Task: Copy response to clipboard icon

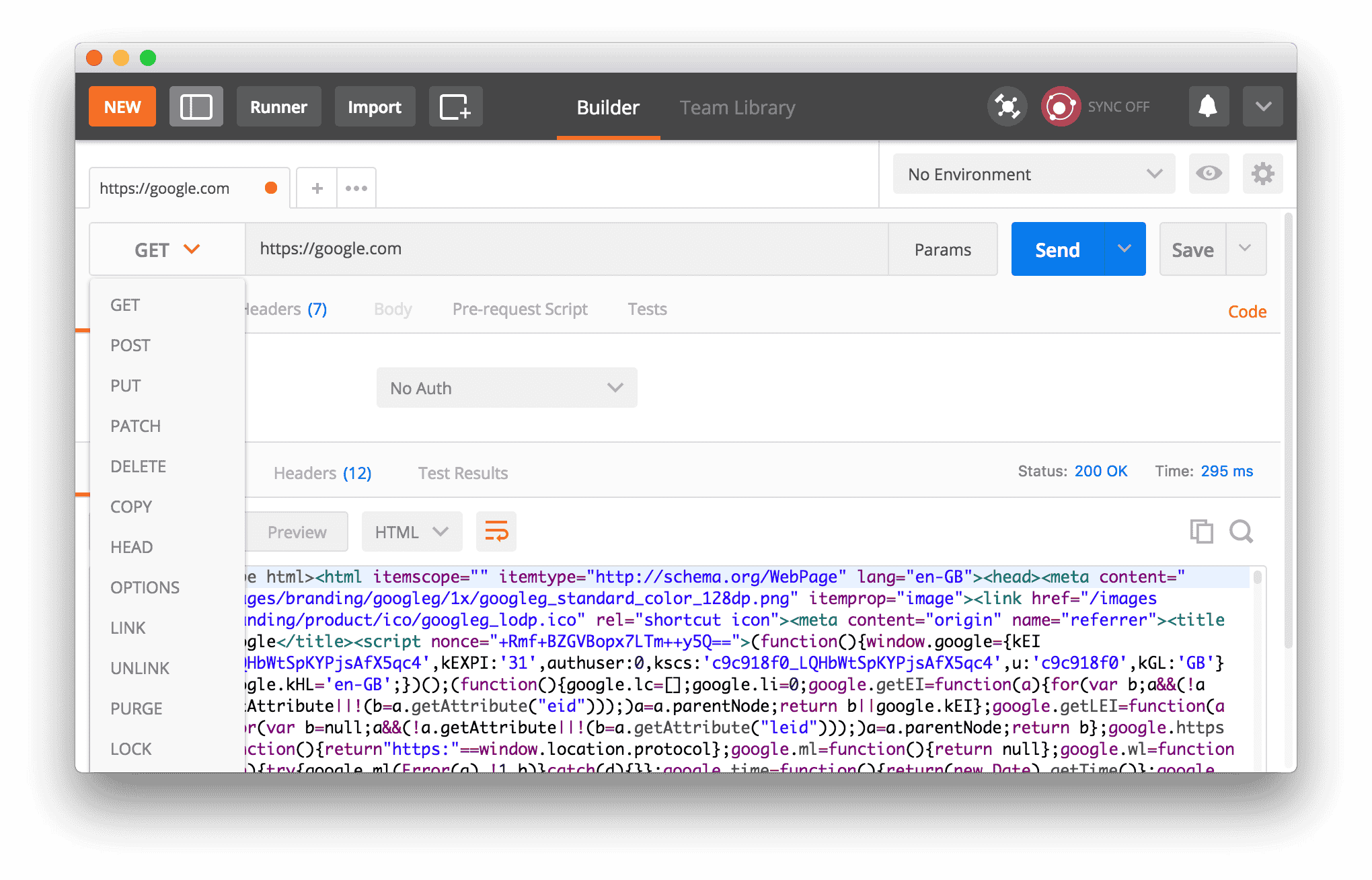Action: [1201, 531]
